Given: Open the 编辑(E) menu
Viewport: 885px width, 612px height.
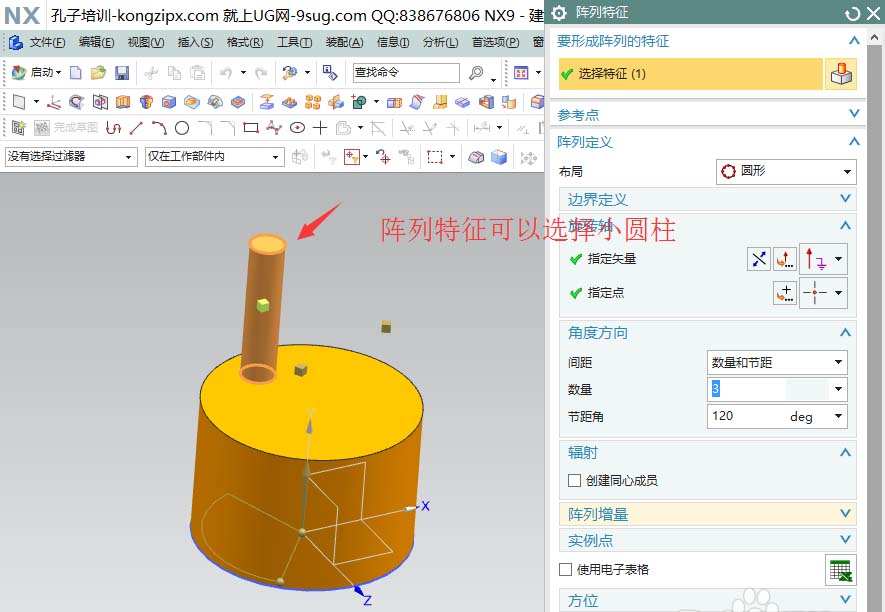Looking at the screenshot, I should tap(97, 42).
